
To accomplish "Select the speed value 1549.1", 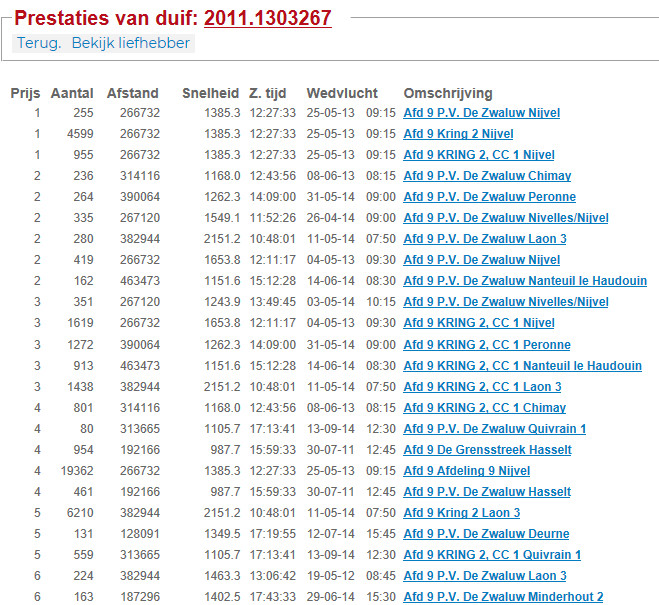I will click(x=222, y=218).
